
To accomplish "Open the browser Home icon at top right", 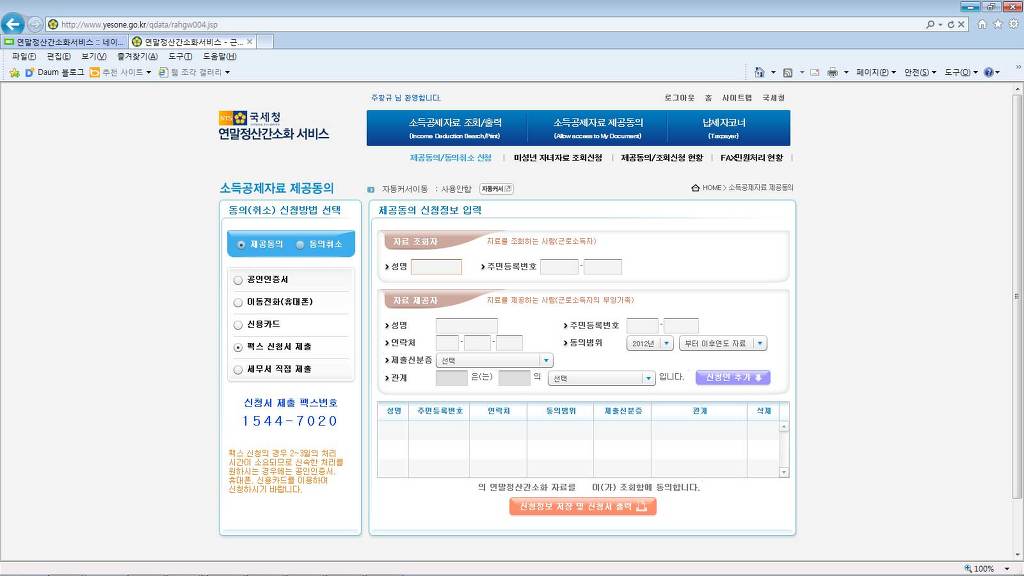I will coord(982,24).
